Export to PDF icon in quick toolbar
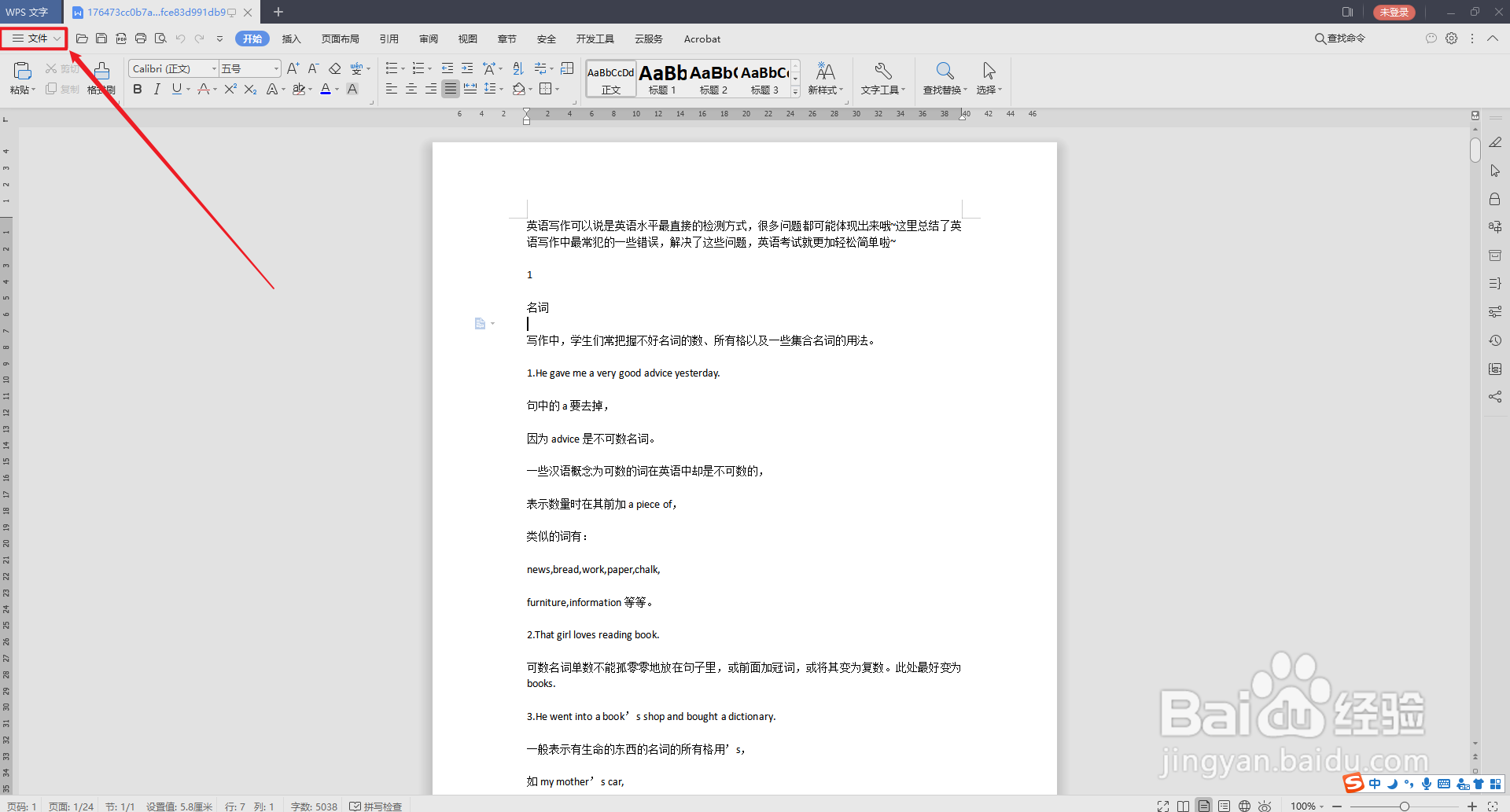This screenshot has height=812, width=1510. coord(121,39)
